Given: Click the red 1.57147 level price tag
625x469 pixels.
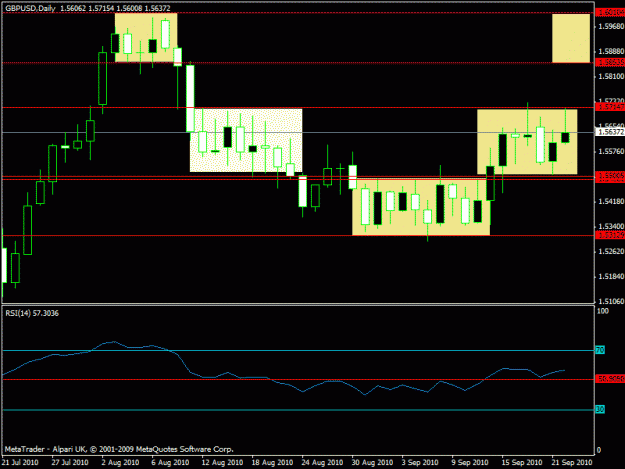Looking at the screenshot, I should tap(610, 107).
